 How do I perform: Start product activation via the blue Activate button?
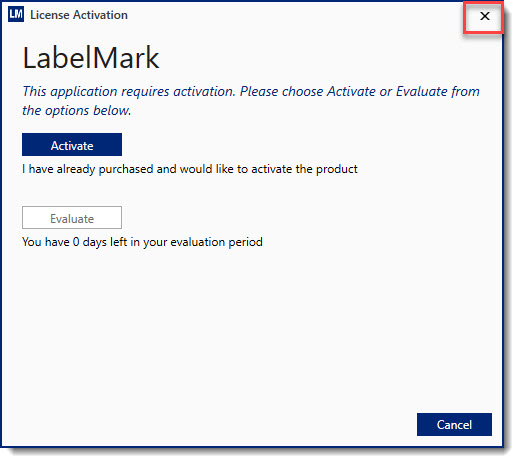(72, 145)
